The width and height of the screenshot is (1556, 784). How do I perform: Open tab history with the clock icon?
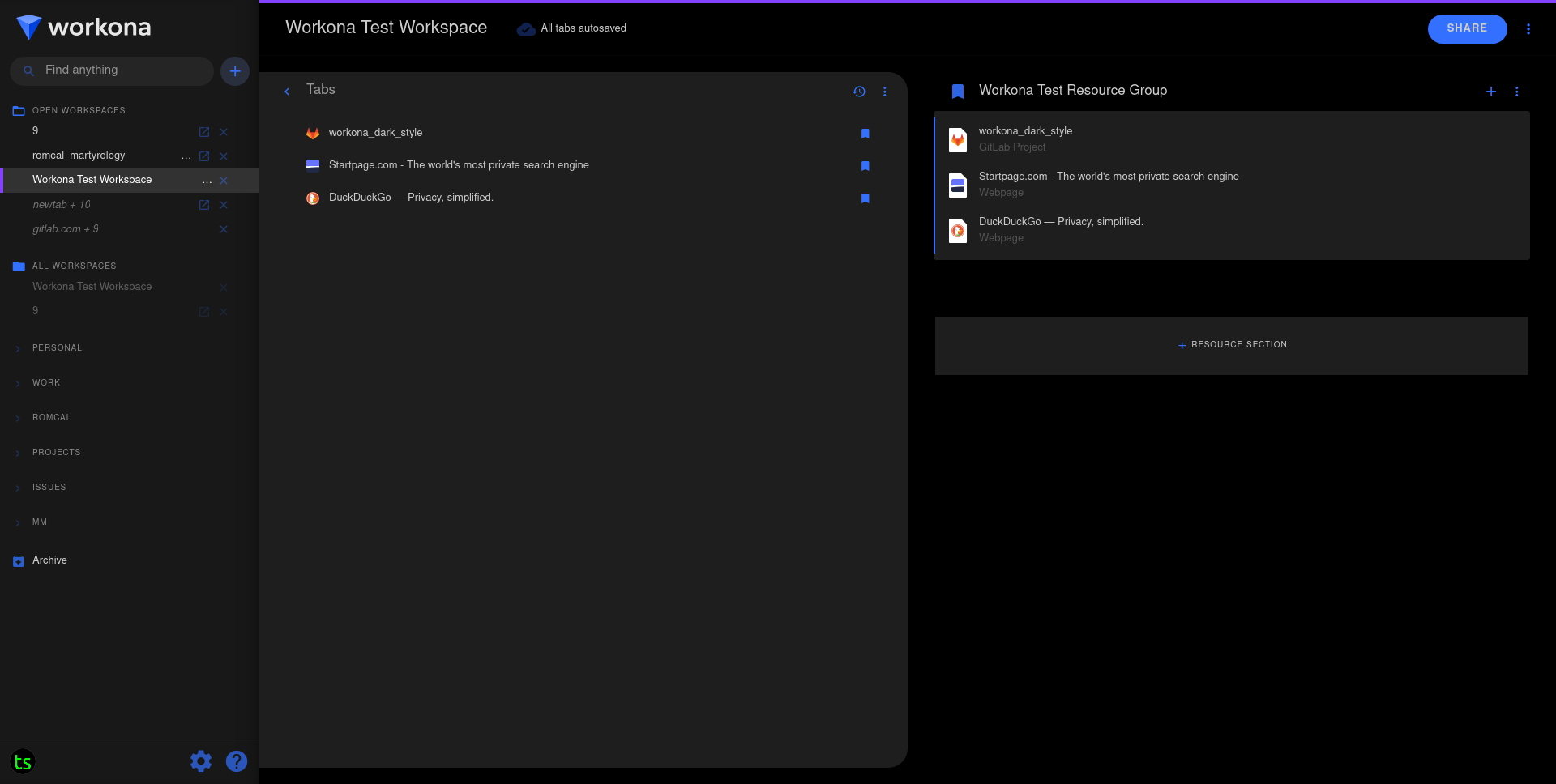point(859,92)
